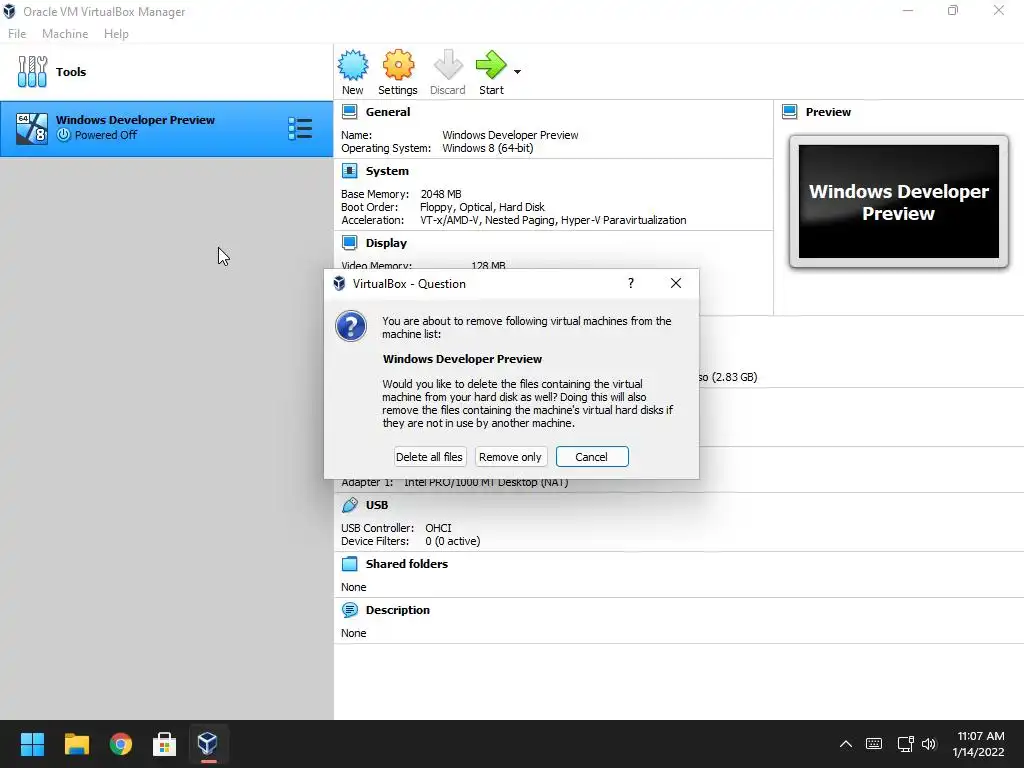Screen dimensions: 1024x768
Task: Click the General section heading
Action: [388, 112]
